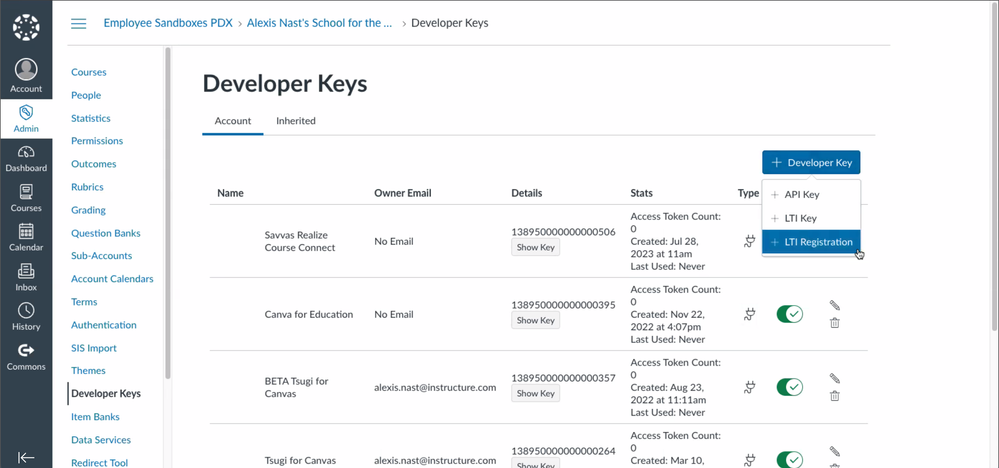This screenshot has width=999, height=468.
Task: Open the Developer Key dropdown button
Action: click(811, 162)
